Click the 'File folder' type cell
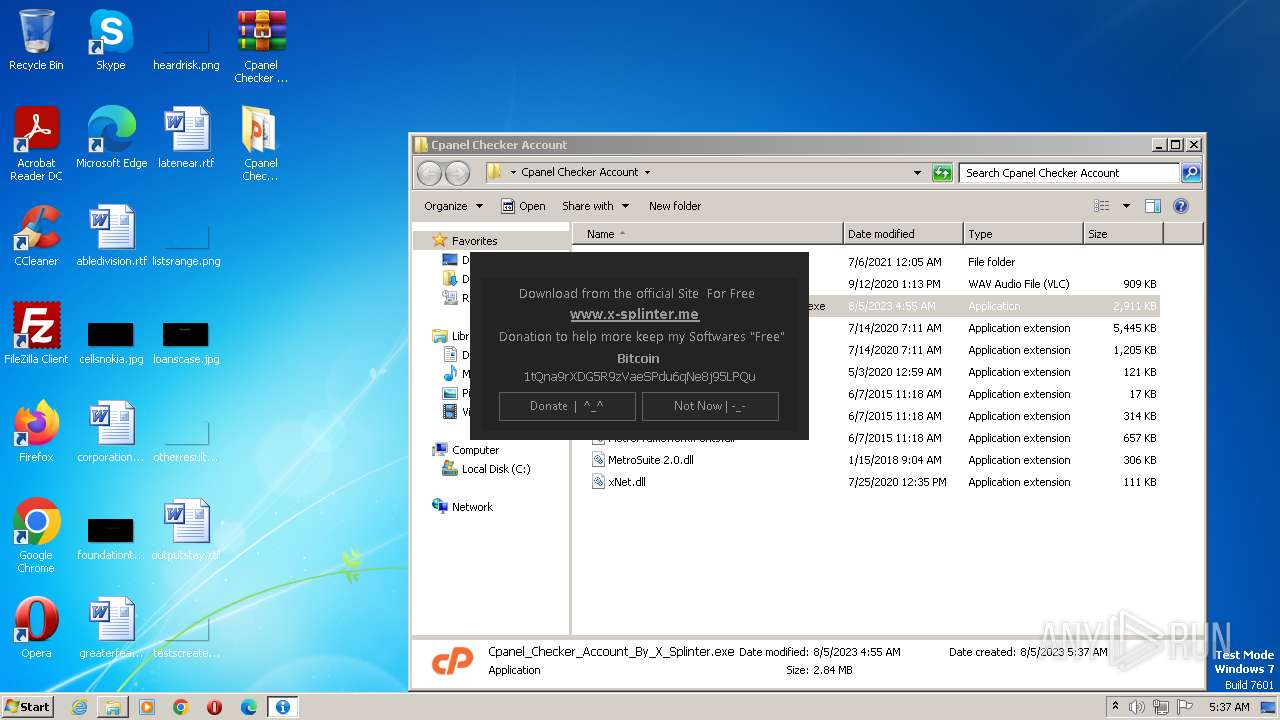The image size is (1280, 720). [x=991, y=262]
